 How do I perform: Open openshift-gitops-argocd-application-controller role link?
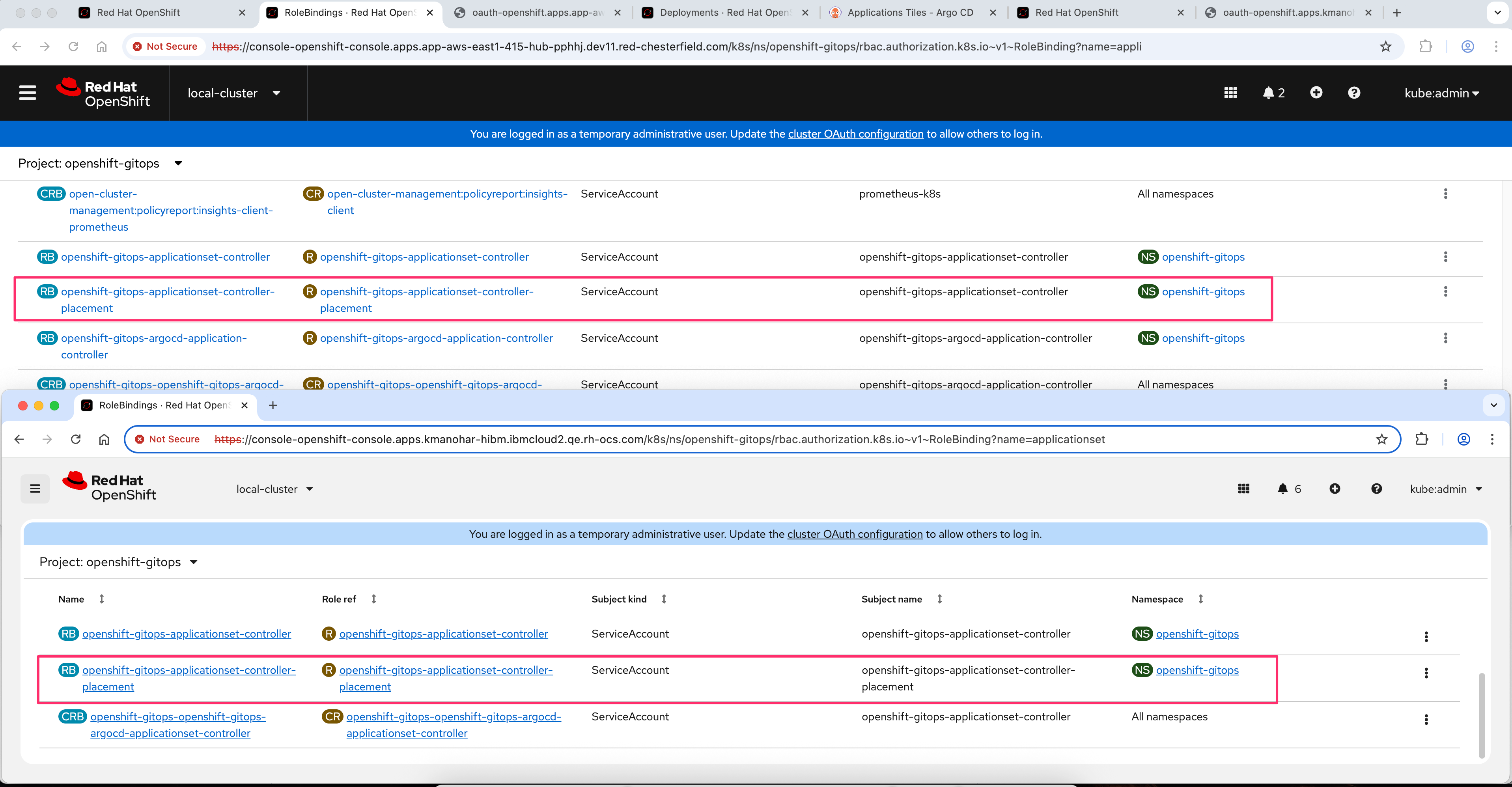pyautogui.click(x=436, y=338)
